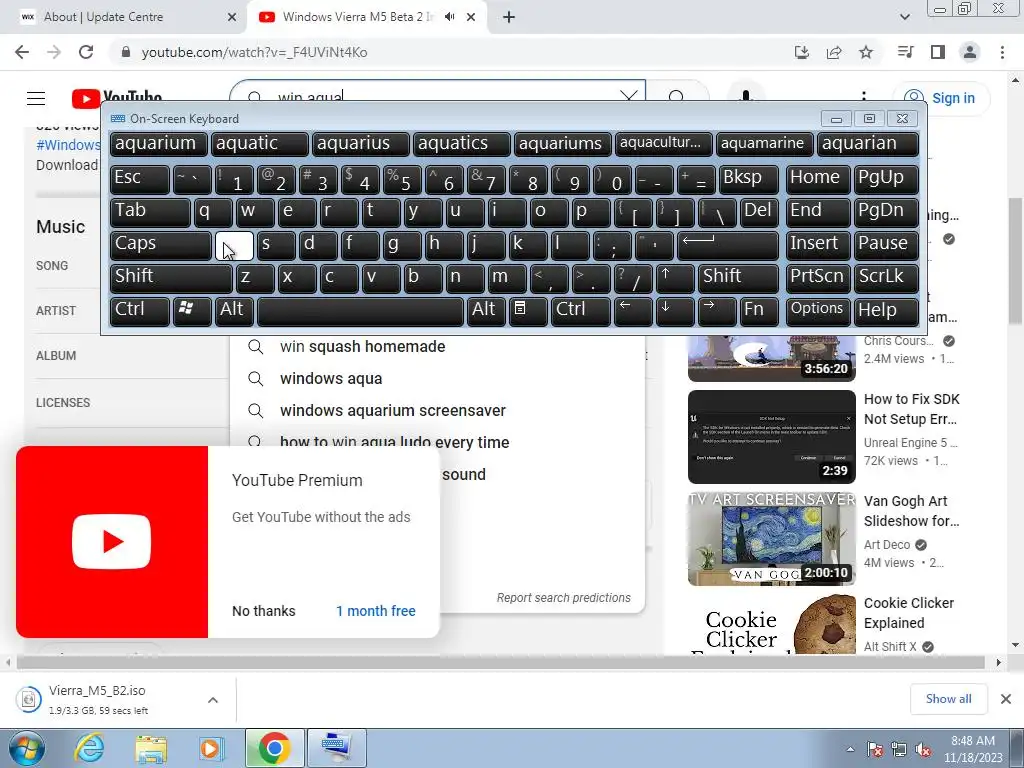Click the right arrow key on On-Screen Keyboard
The image size is (1024, 768).
[716, 310]
